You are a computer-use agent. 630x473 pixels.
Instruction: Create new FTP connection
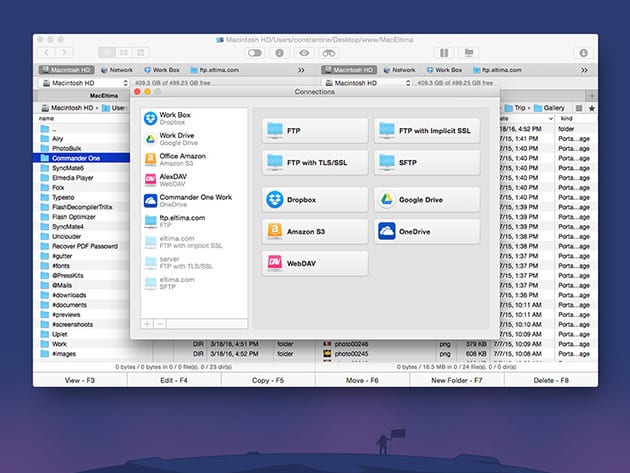tap(315, 131)
